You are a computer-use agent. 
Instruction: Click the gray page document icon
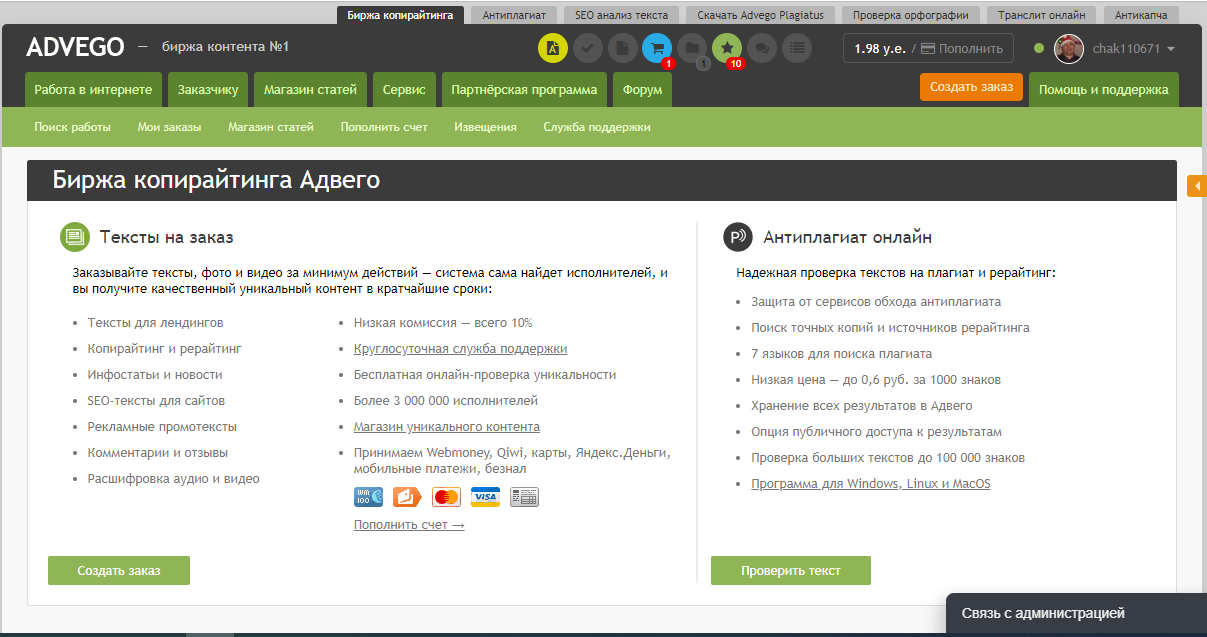pyautogui.click(x=622, y=48)
